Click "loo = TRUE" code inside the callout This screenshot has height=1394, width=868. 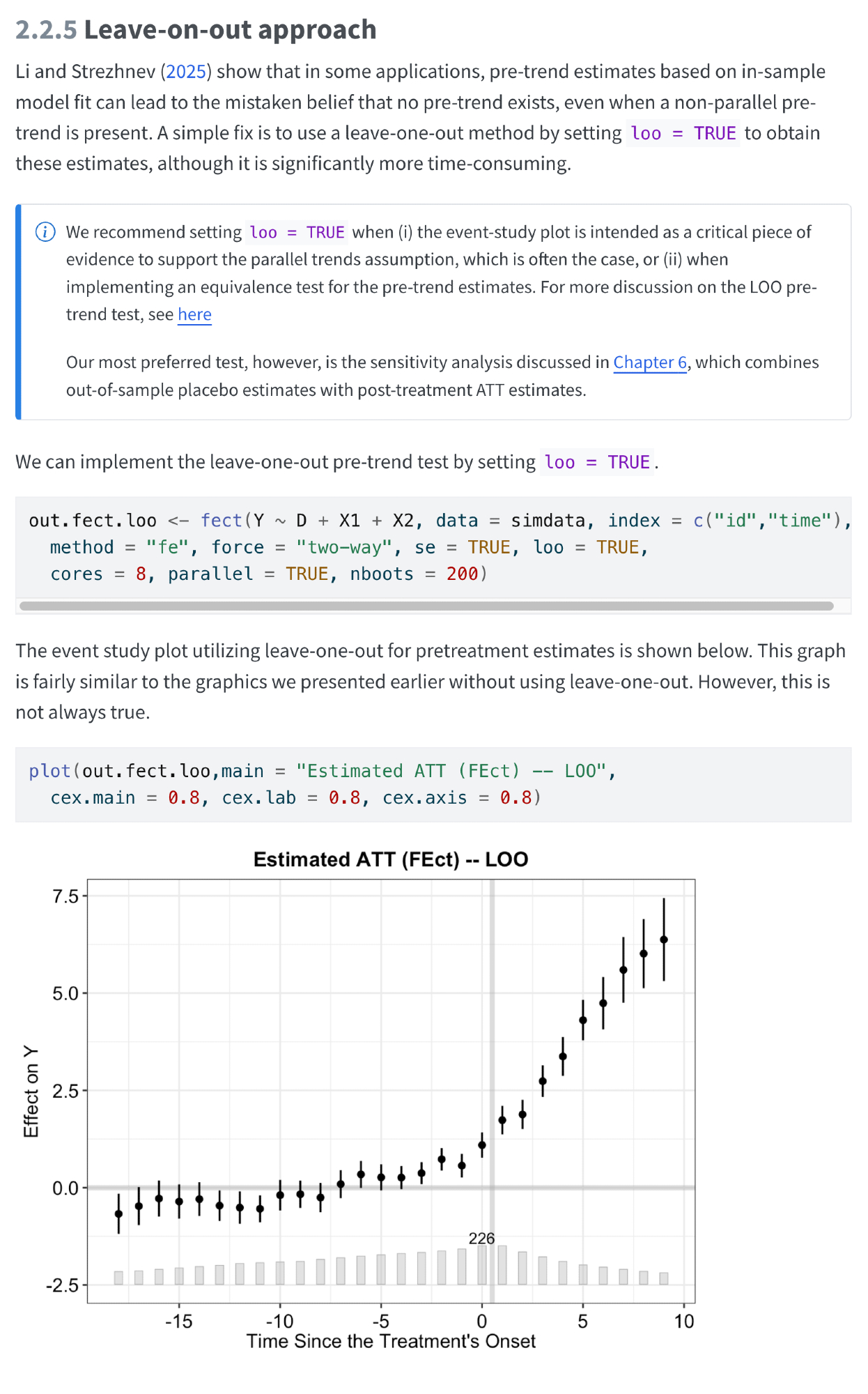click(297, 233)
